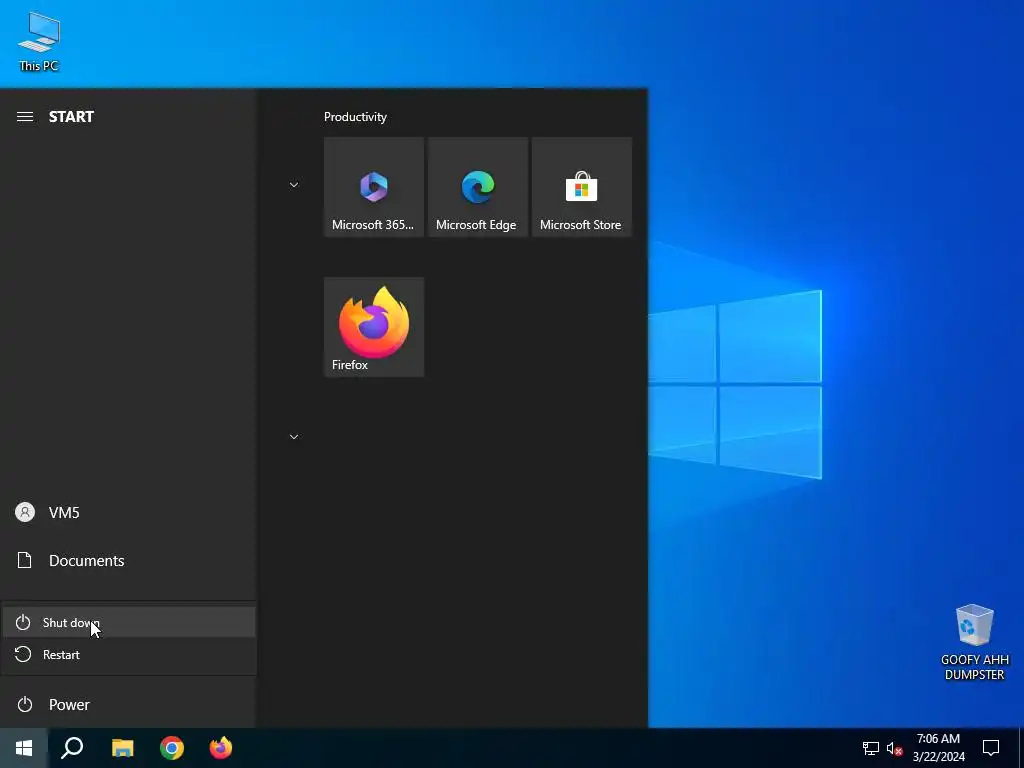The height and width of the screenshot is (768, 1024).
Task: Choose Restart from the power menu
Action: [129, 654]
